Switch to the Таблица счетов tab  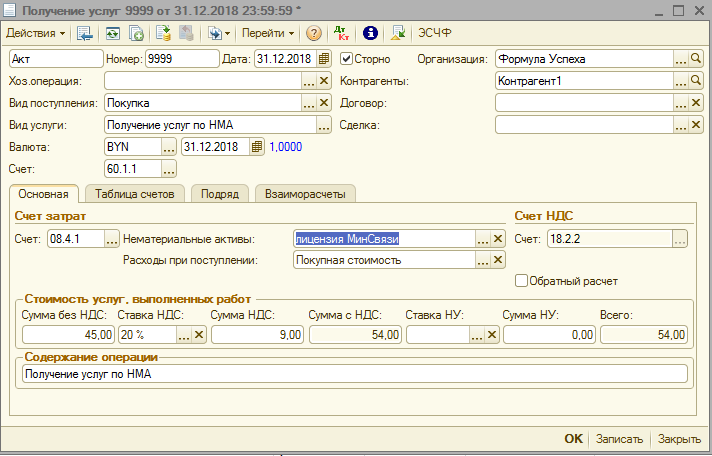pos(136,194)
